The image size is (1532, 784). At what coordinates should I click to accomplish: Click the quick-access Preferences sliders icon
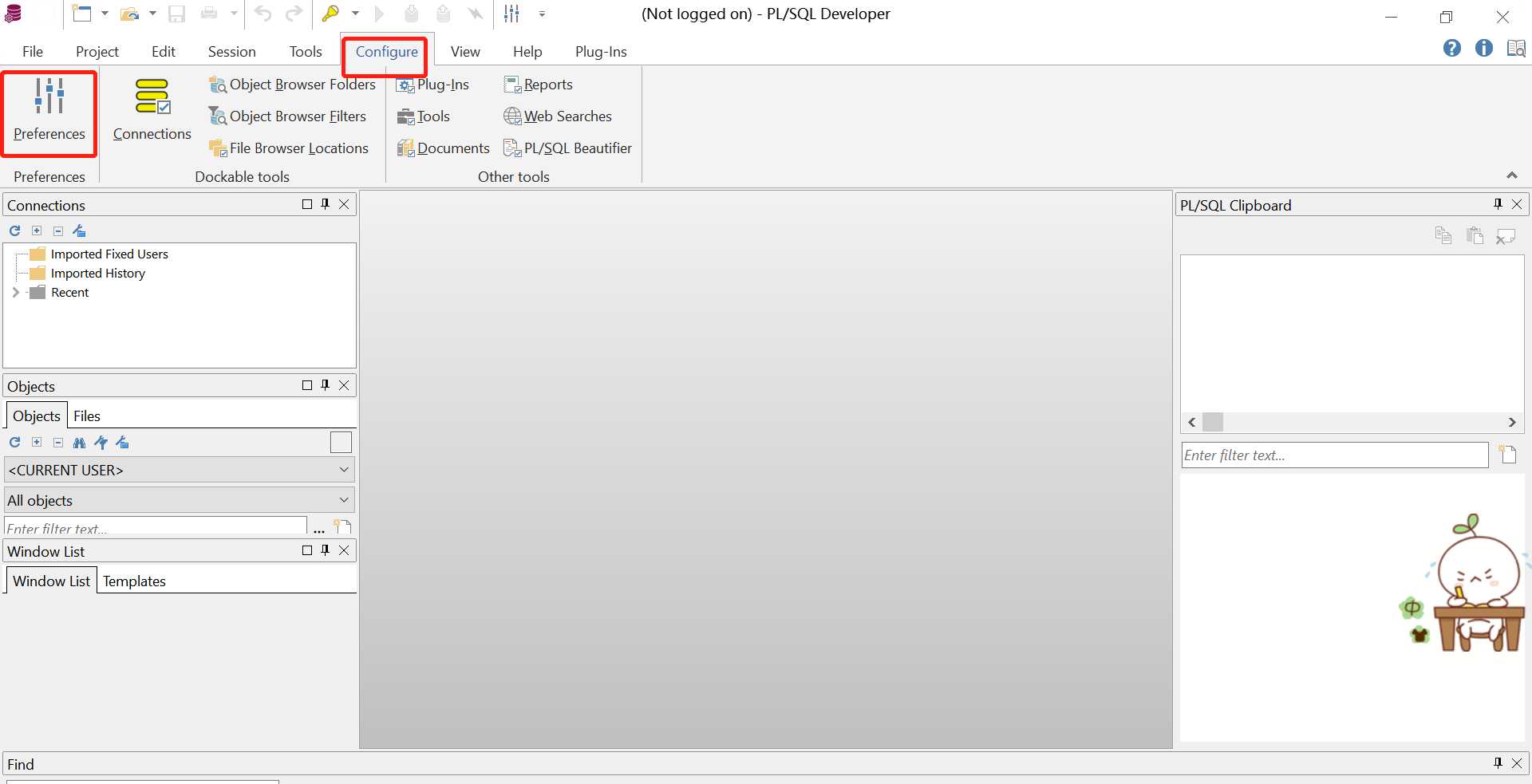[x=511, y=14]
